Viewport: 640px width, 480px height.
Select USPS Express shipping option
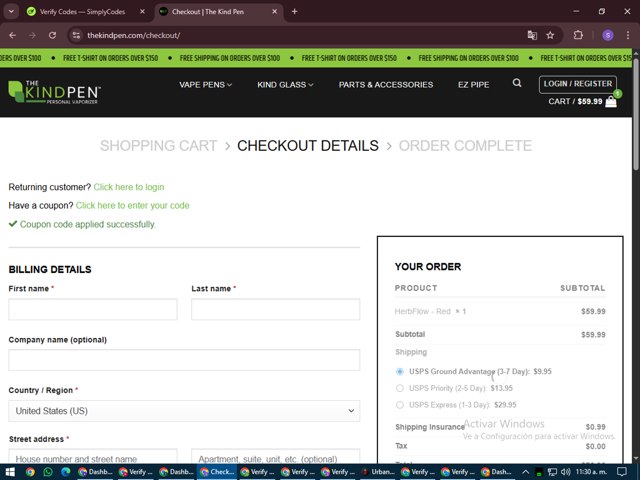click(x=400, y=405)
